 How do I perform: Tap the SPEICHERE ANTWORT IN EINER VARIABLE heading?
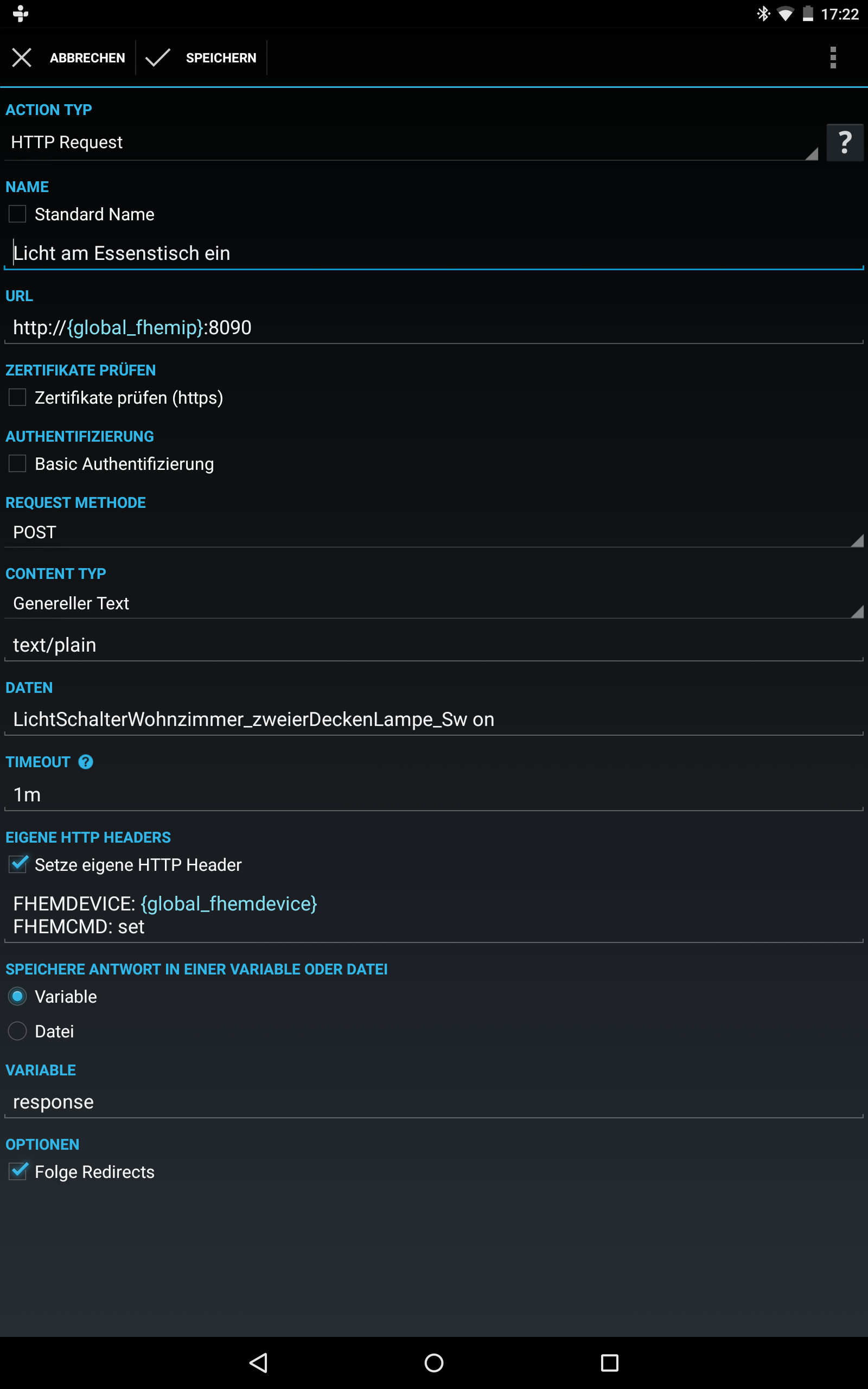196,970
